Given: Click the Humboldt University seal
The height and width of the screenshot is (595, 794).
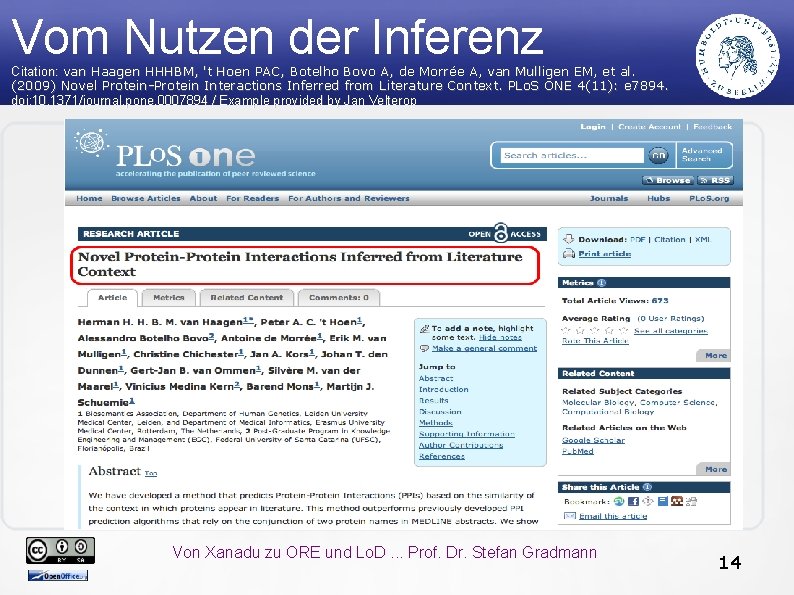Looking at the screenshot, I should tap(738, 56).
